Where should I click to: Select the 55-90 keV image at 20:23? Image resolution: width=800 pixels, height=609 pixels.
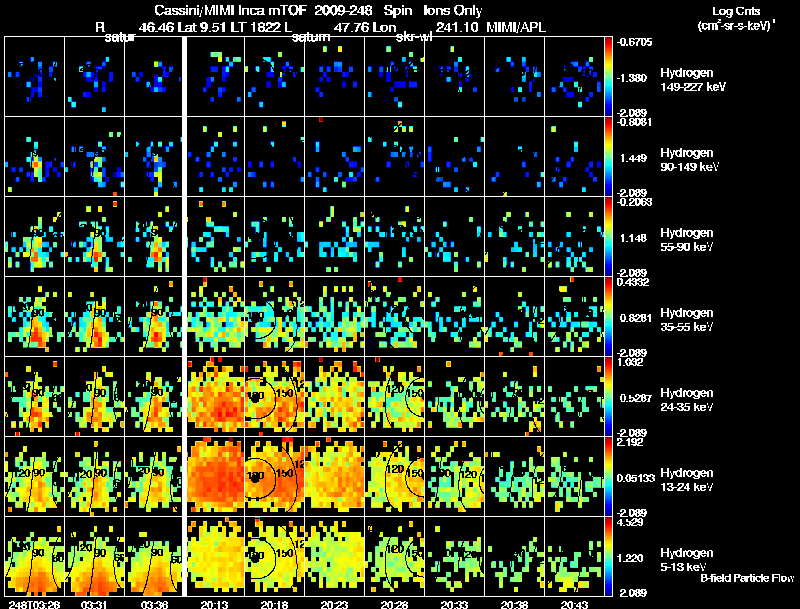tap(335, 236)
